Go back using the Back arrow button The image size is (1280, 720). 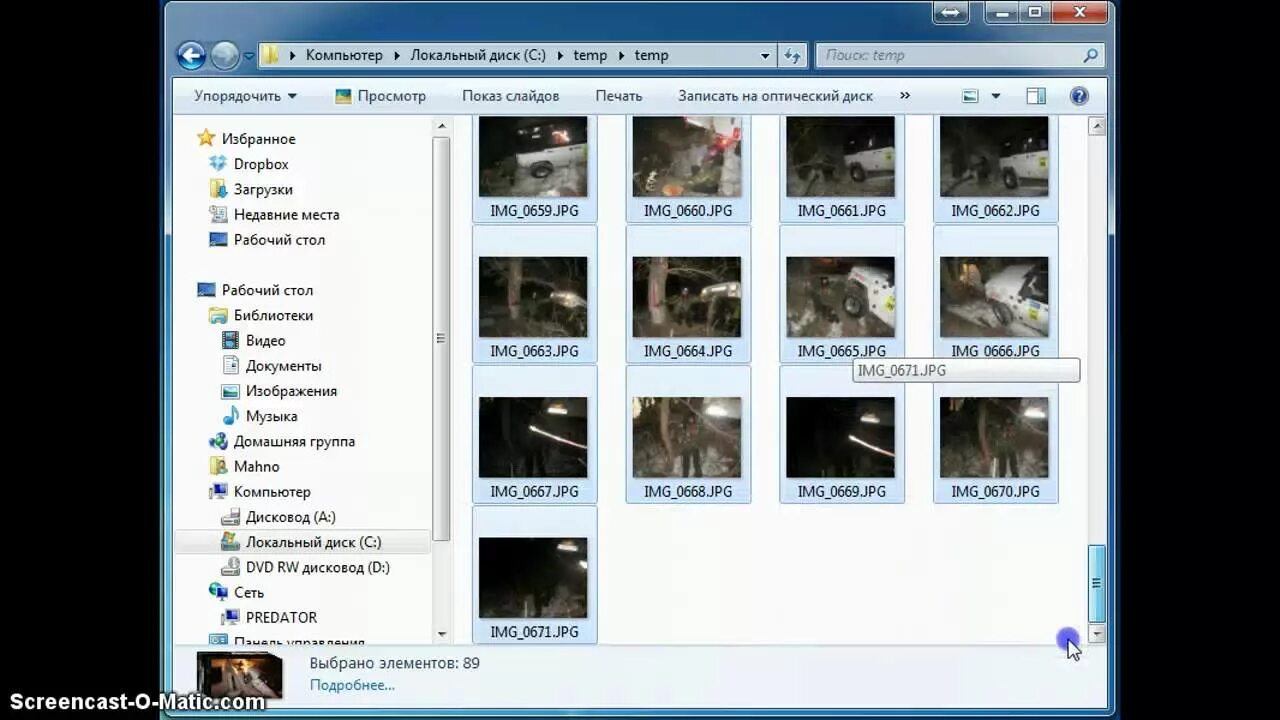pyautogui.click(x=191, y=55)
